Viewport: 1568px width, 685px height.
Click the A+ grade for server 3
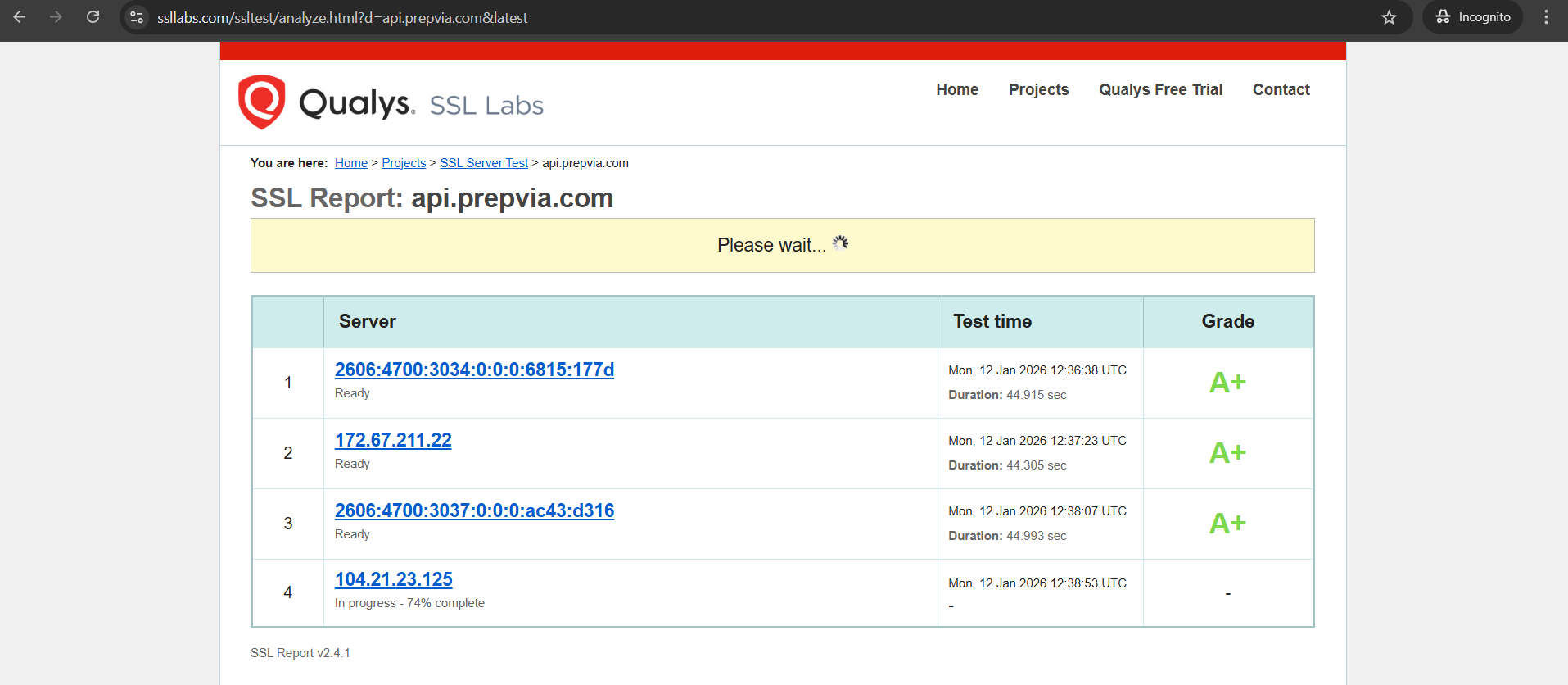point(1227,524)
